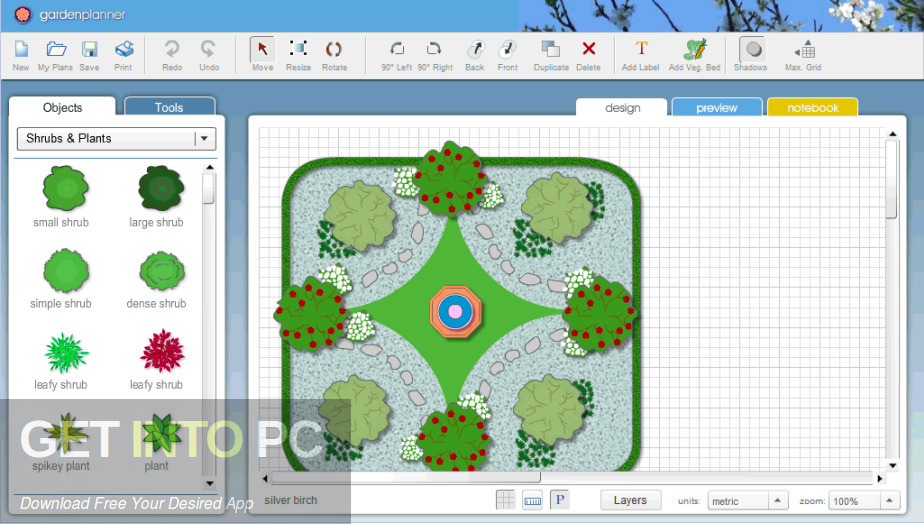This screenshot has height=524, width=924.
Task: Open the units metric dropdown
Action: pyautogui.click(x=747, y=500)
